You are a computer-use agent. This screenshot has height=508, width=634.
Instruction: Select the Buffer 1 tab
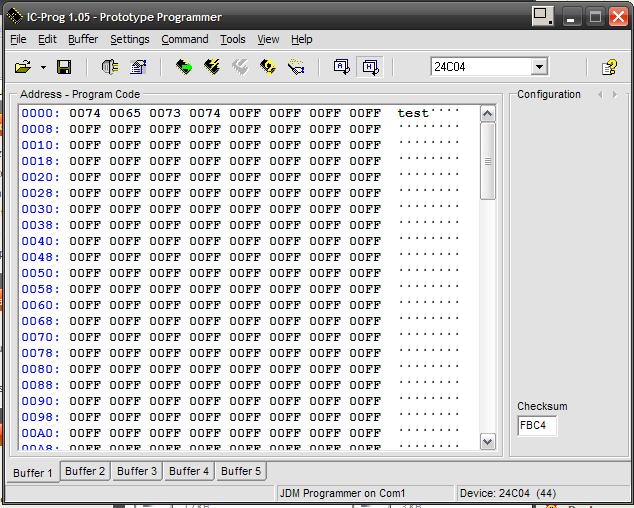tap(33, 472)
